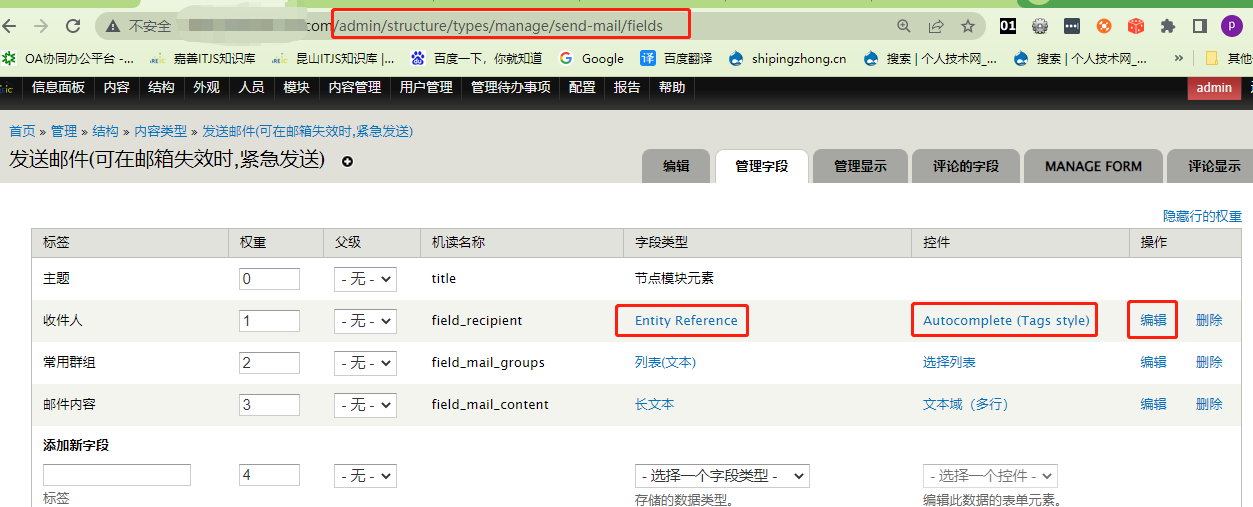Click the dark dots extension icon
The image size is (1253, 507).
[1072, 26]
